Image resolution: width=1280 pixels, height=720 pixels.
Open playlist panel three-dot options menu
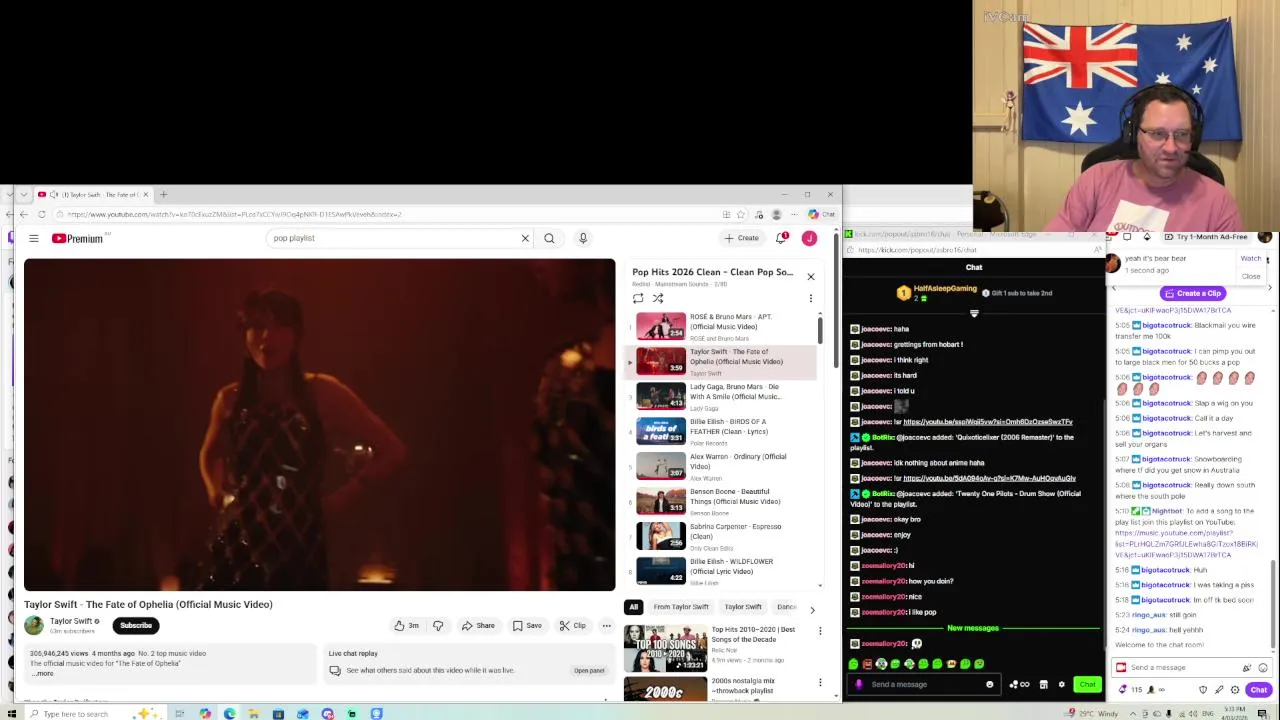pos(811,298)
